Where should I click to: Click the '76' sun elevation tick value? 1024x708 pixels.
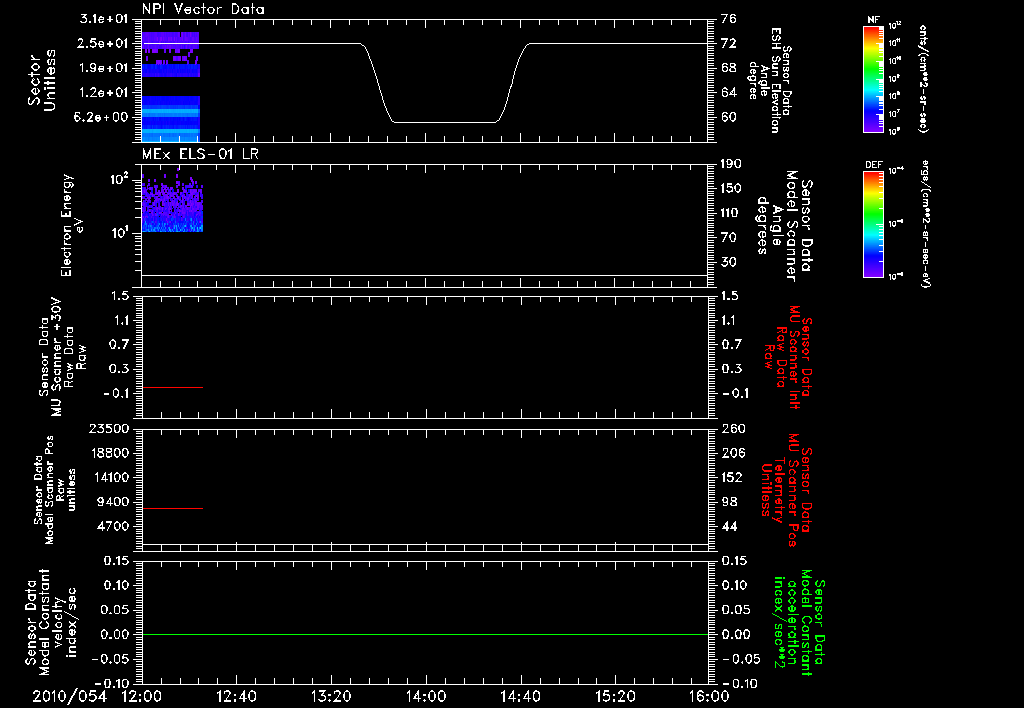[729, 19]
